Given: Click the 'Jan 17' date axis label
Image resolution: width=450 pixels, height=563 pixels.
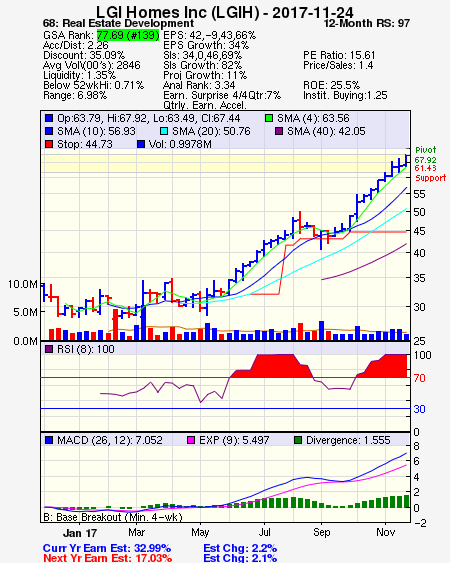Looking at the screenshot, I should [80, 533].
